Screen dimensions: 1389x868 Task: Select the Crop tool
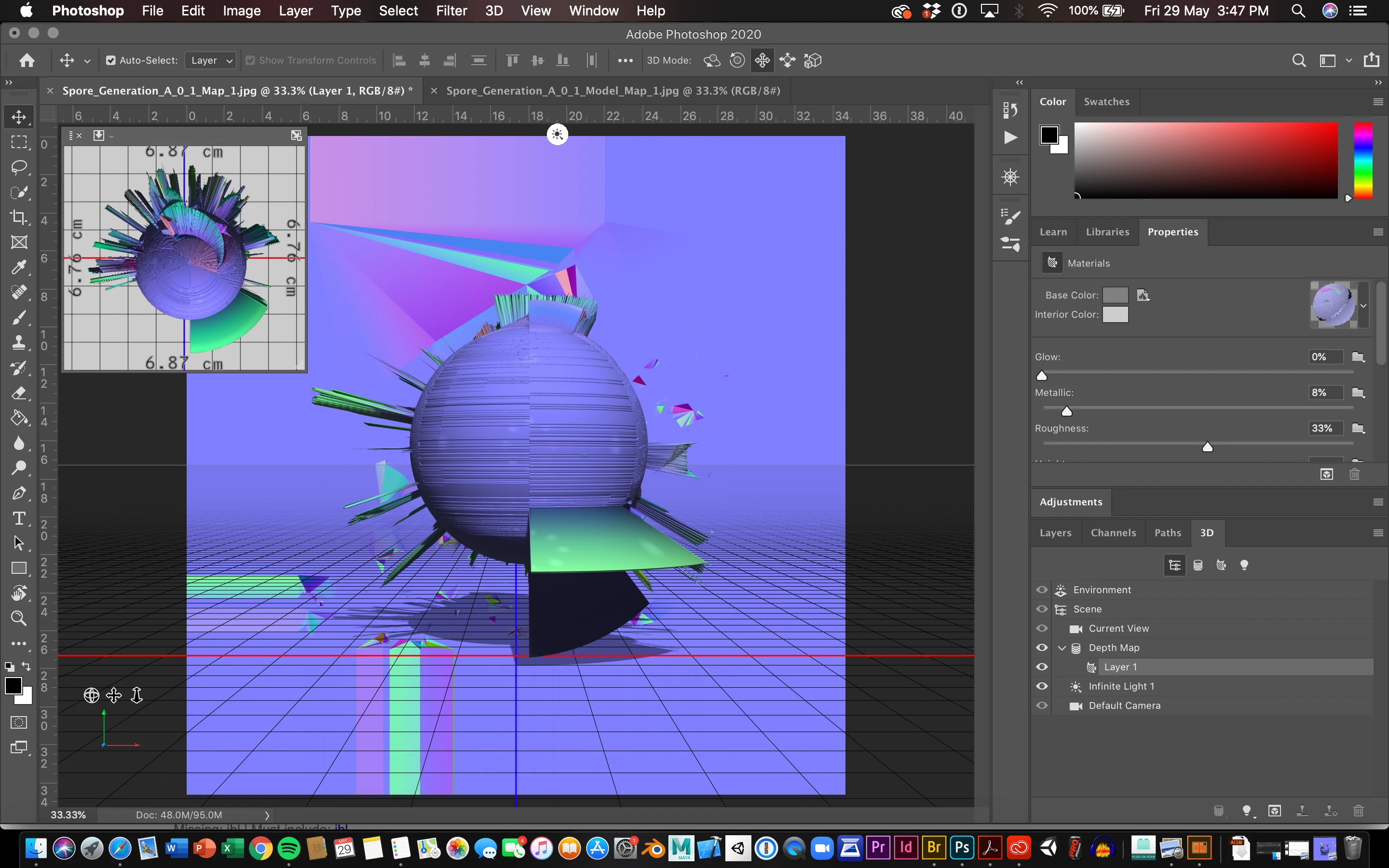(x=19, y=217)
